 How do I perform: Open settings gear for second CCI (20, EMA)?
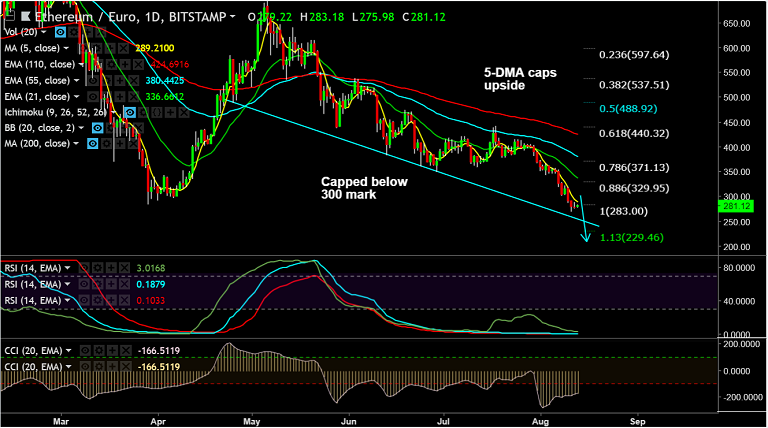99,366
